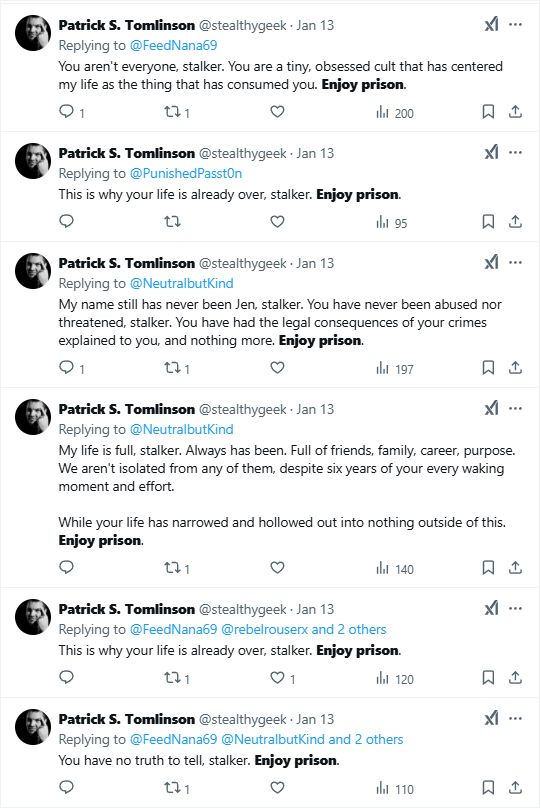Image resolution: width=541 pixels, height=808 pixels.
Task: Repost the tweet with 120 views
Action: pyautogui.click(x=172, y=677)
